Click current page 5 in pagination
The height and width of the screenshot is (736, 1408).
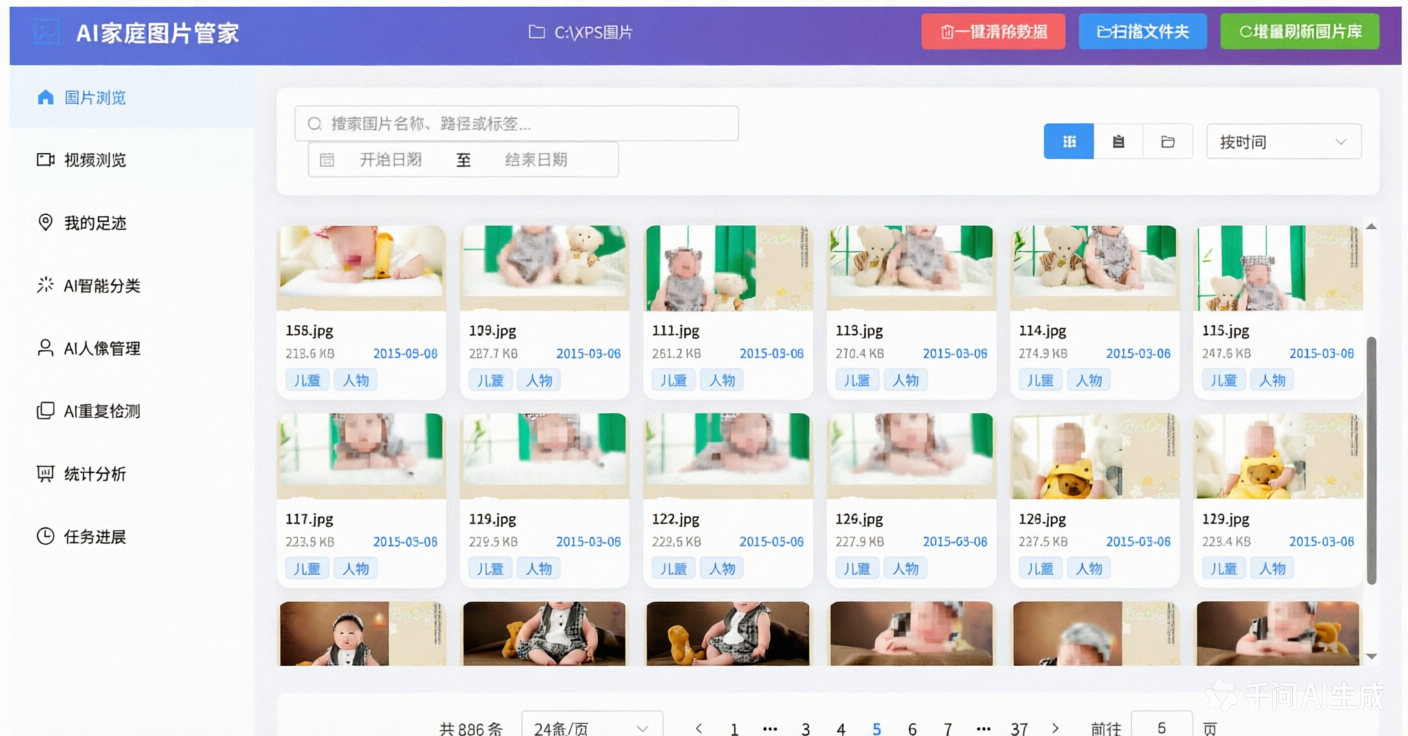tap(877, 729)
